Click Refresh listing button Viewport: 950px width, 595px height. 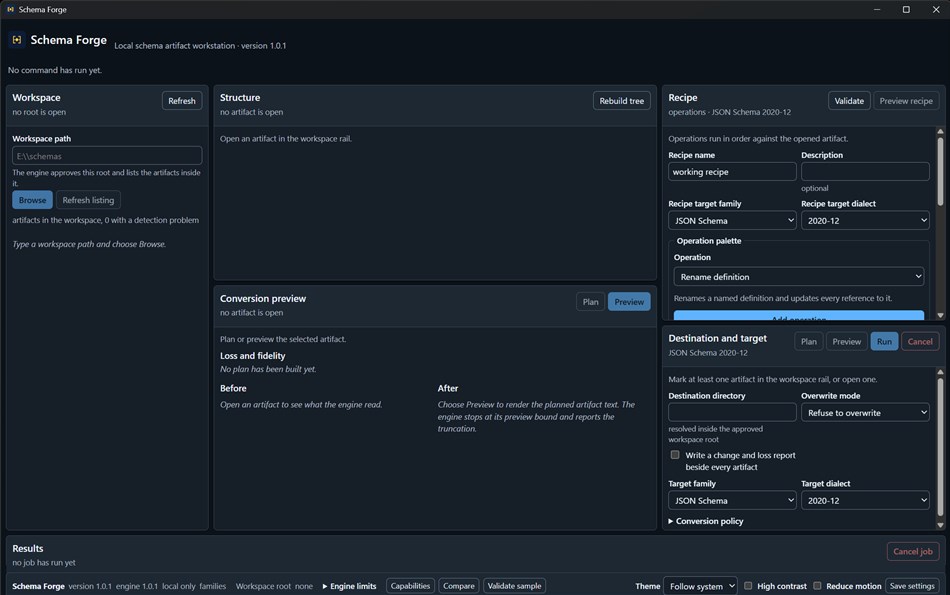[88, 200]
